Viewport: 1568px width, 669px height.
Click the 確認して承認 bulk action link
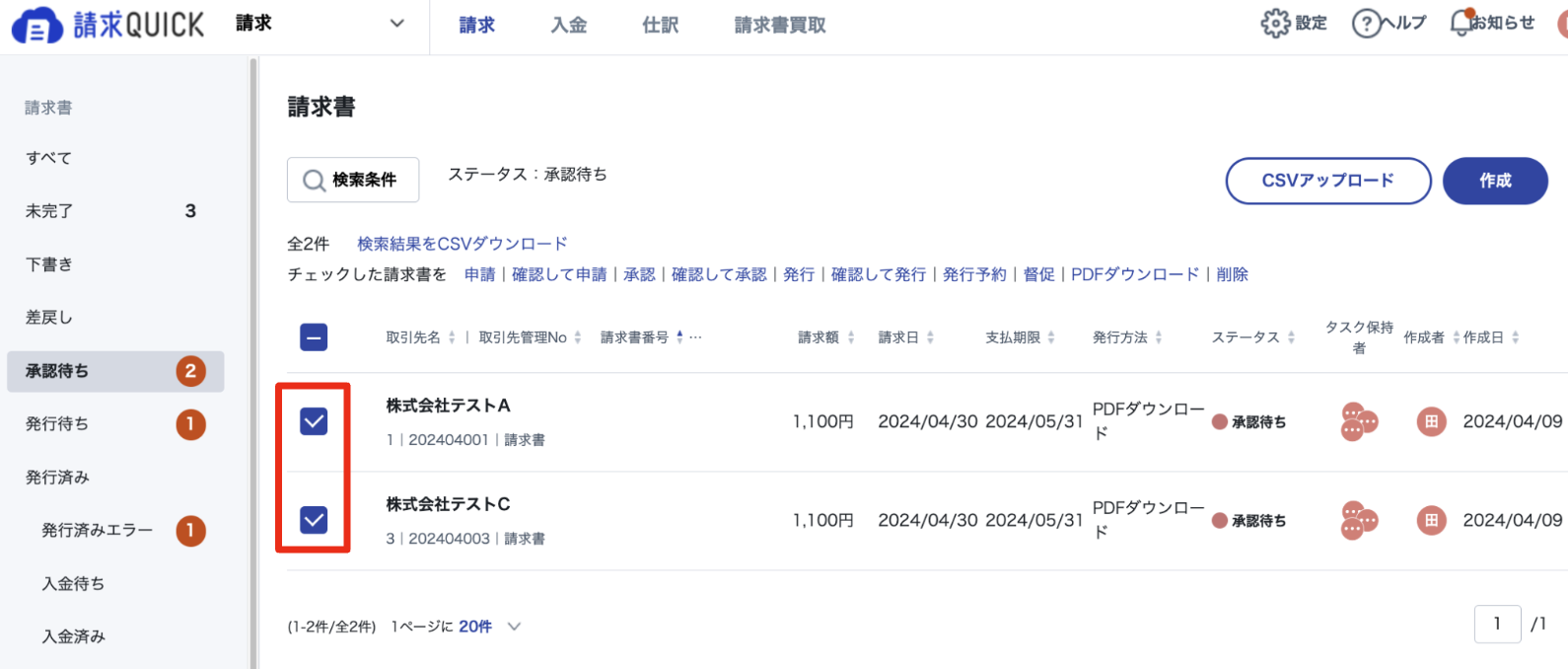(x=719, y=274)
